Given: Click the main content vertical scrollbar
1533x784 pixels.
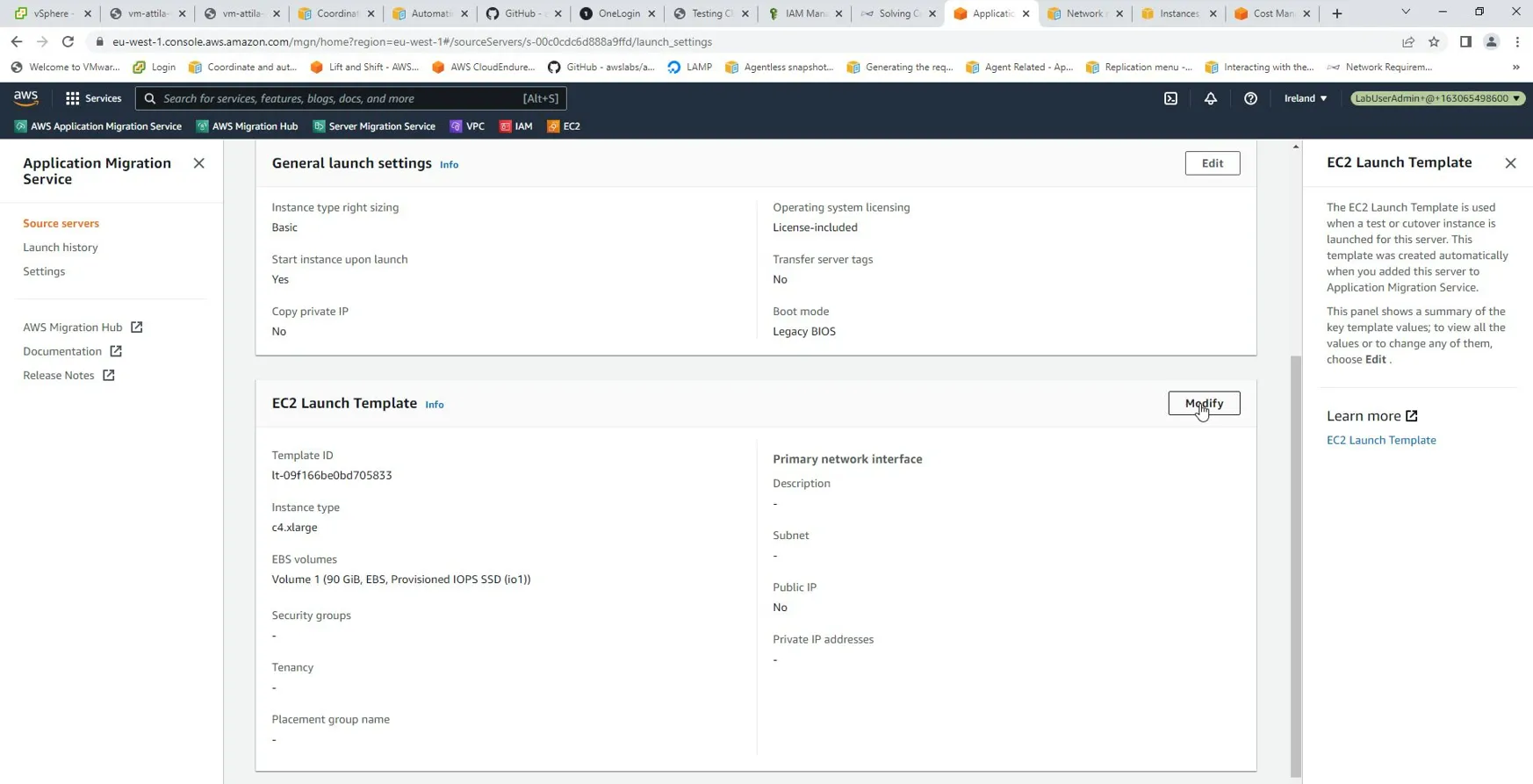Looking at the screenshot, I should pos(1296,566).
